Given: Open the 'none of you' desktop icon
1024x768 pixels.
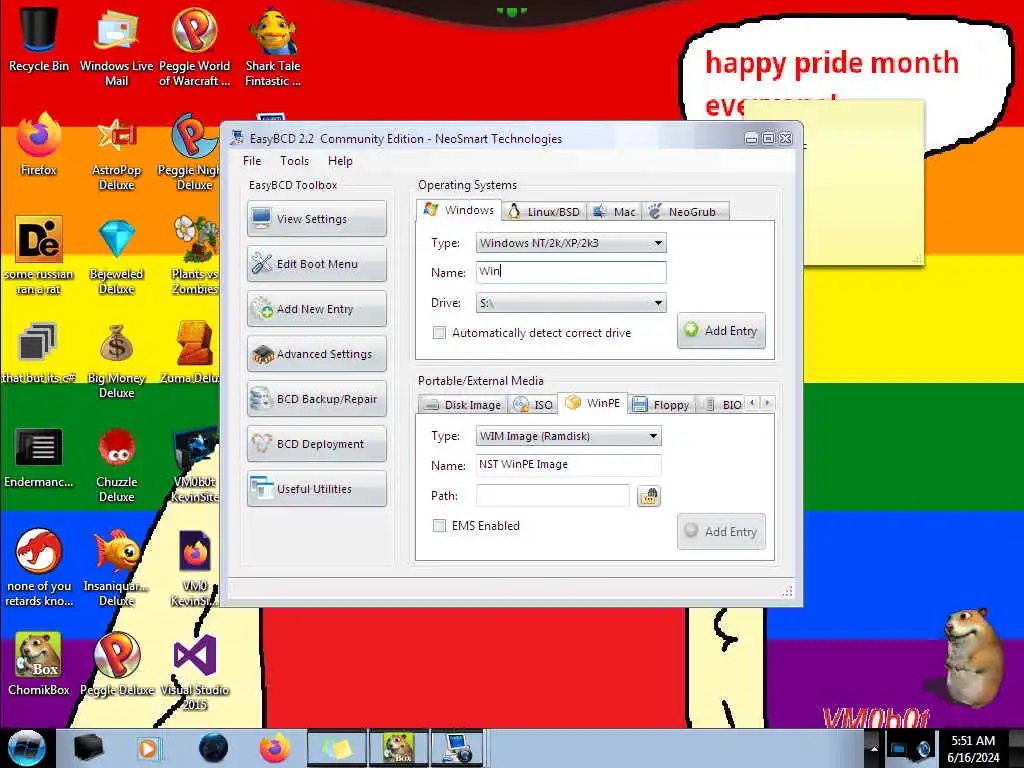Looking at the screenshot, I should pos(39,567).
